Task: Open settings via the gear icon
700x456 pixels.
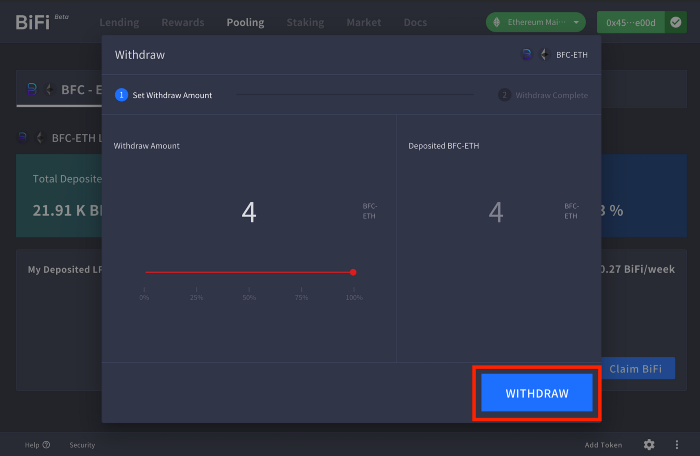Action: coord(649,444)
